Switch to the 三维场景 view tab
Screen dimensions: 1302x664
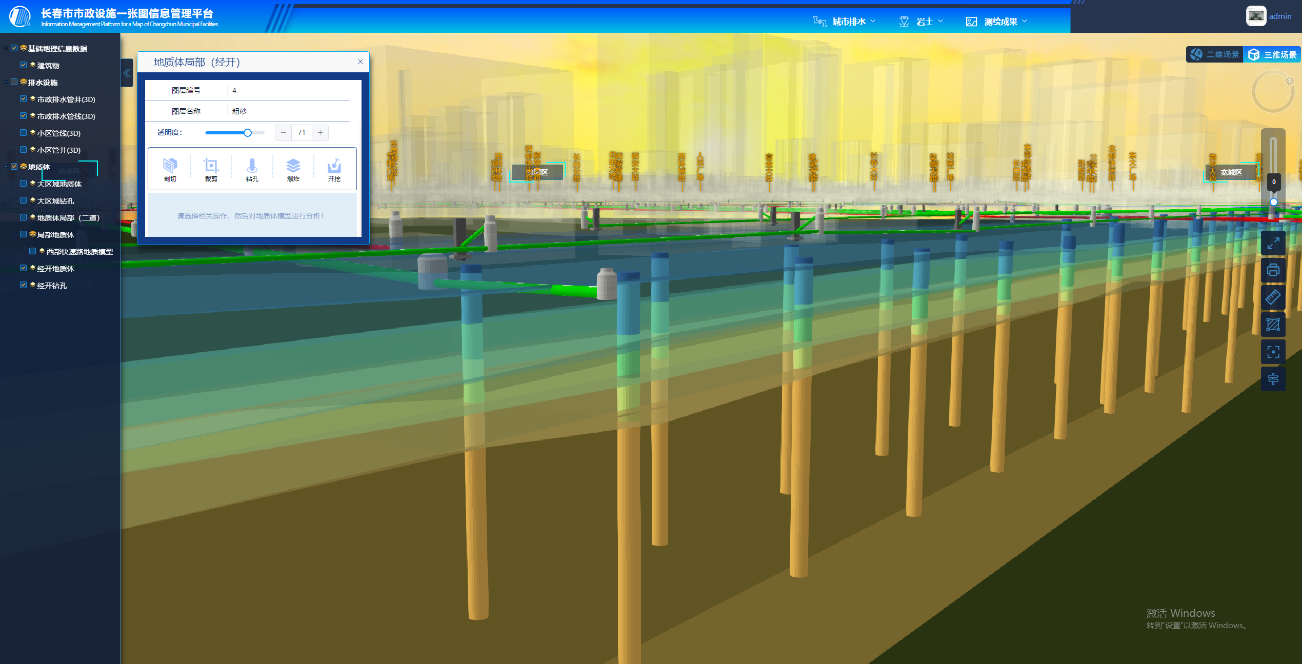point(1272,55)
